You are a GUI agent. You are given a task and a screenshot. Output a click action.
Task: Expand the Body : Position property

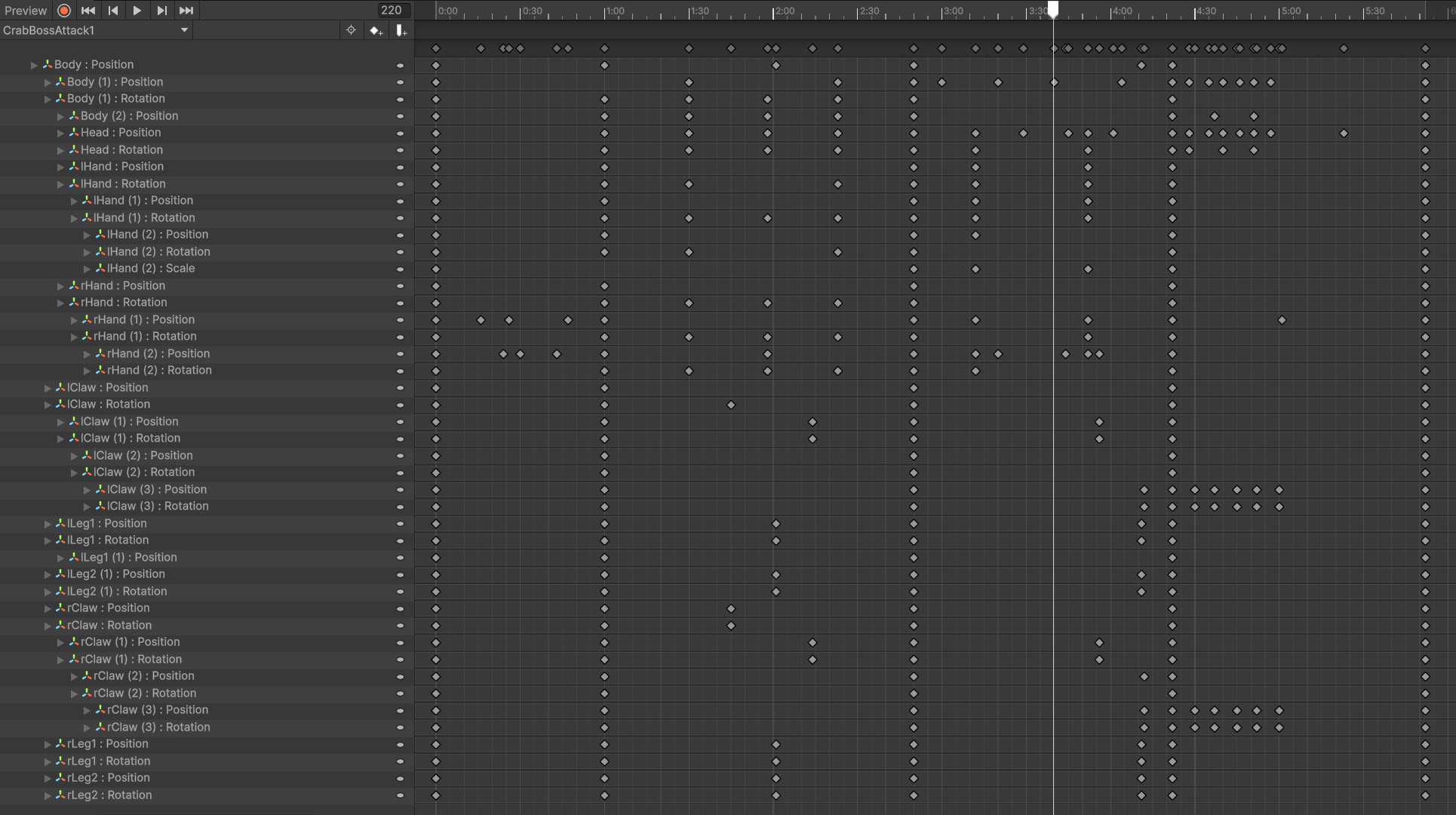(34, 65)
